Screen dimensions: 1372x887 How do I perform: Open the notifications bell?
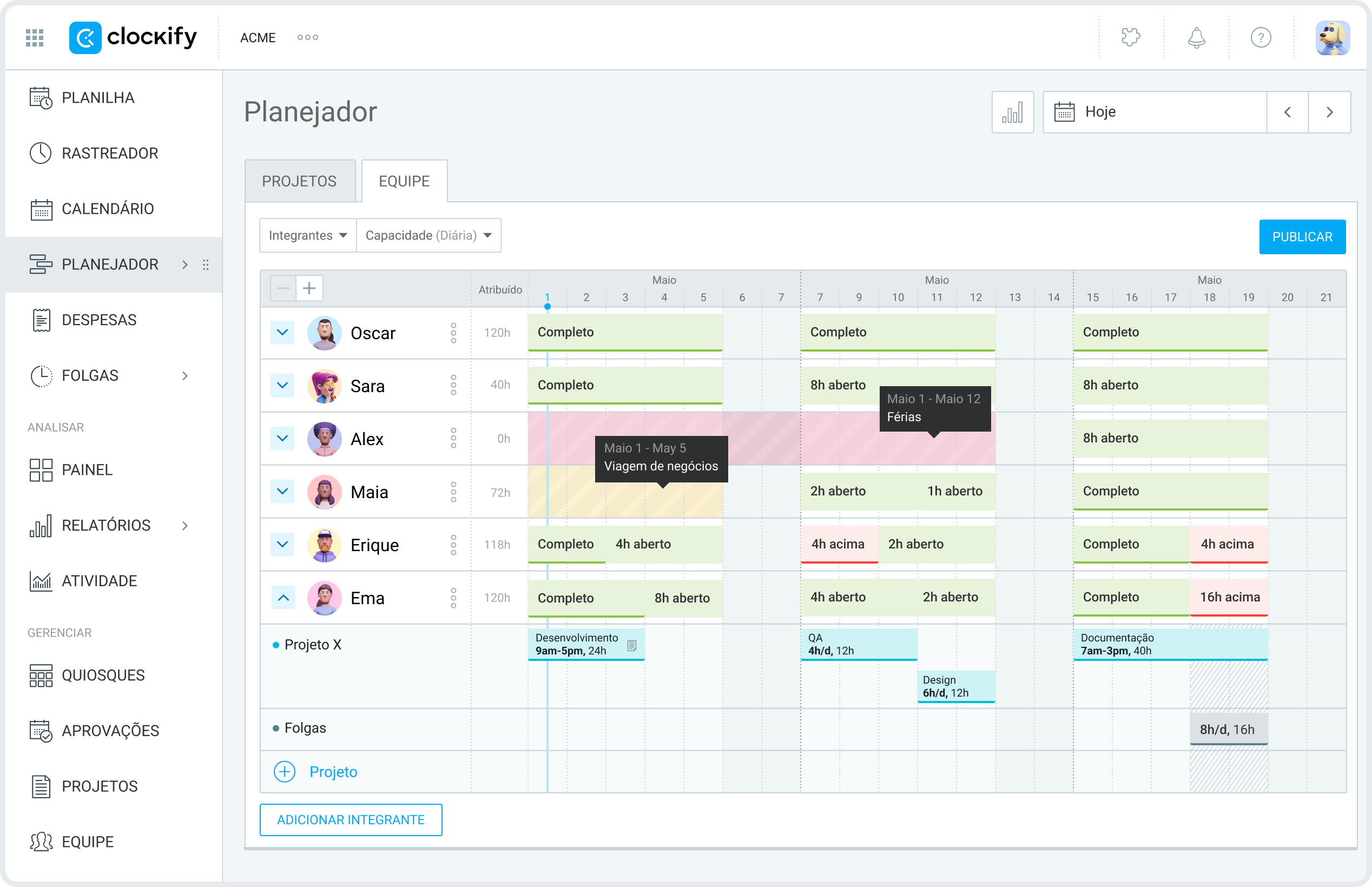[x=1196, y=37]
